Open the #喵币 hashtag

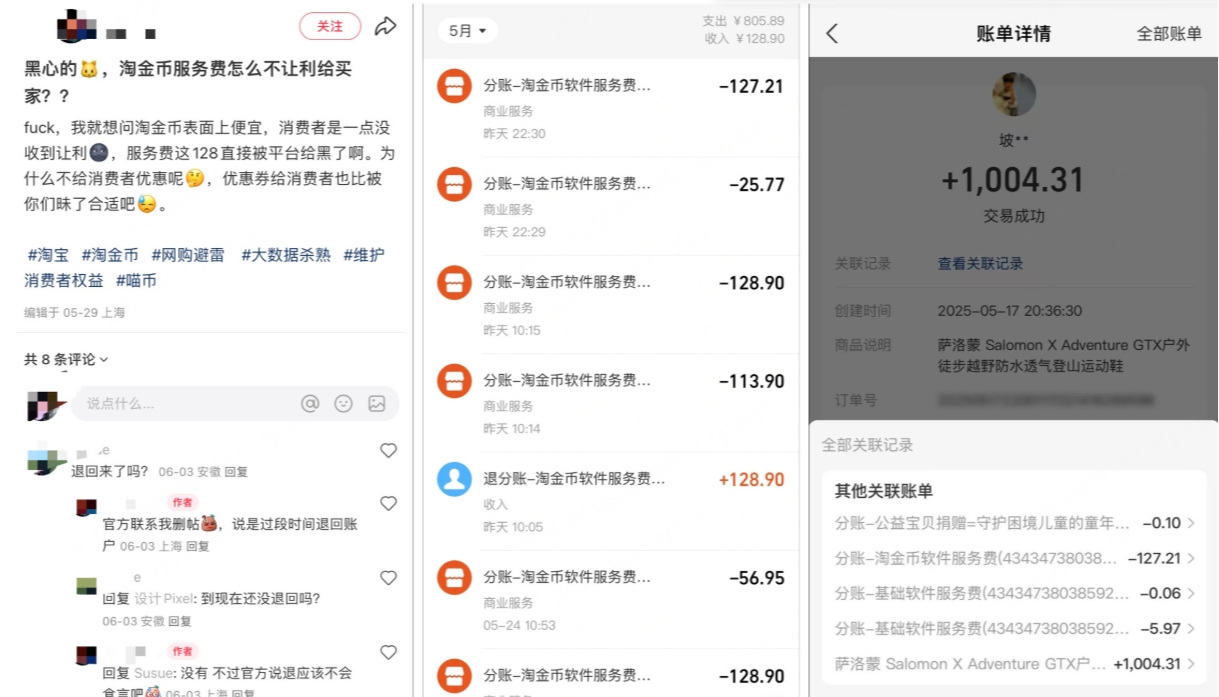pos(136,281)
